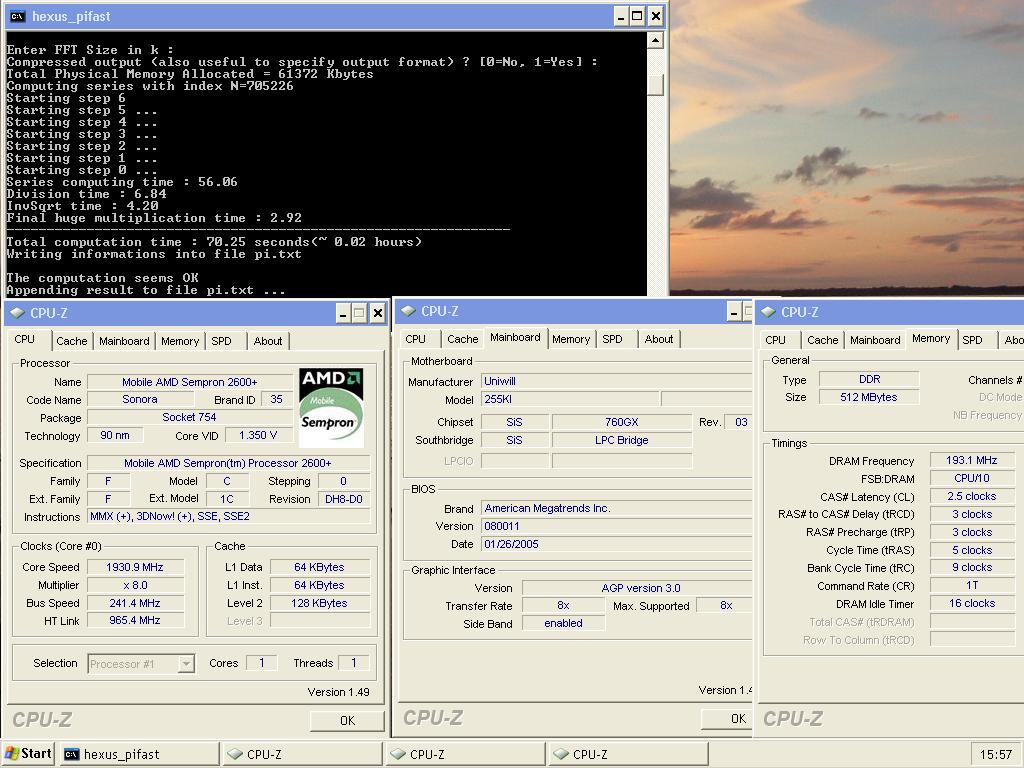Open the Processor #1 selection dropdown
The height and width of the screenshot is (768, 1024).
point(186,664)
